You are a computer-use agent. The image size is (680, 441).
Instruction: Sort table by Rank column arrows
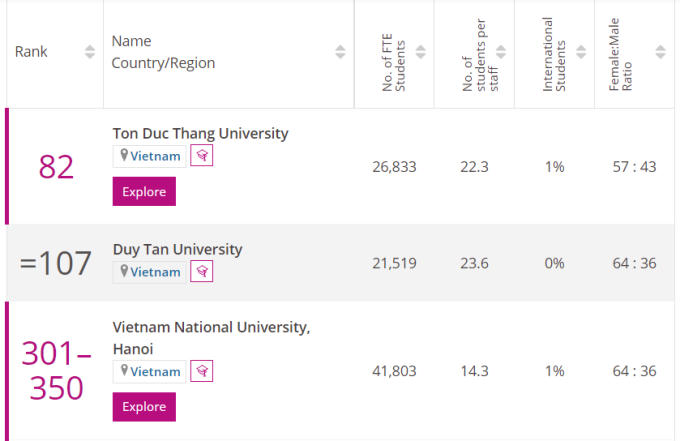point(90,52)
